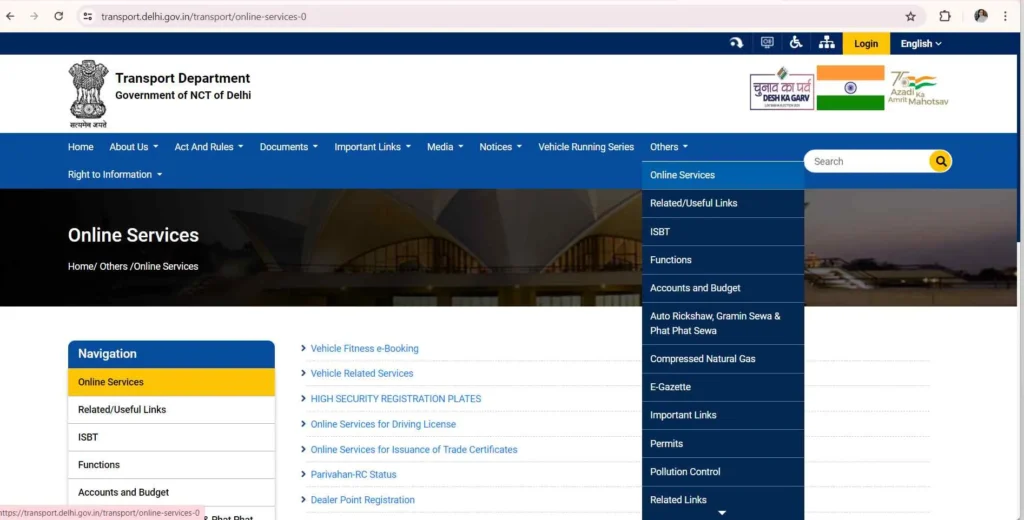1024x520 pixels.
Task: Select ISBT in the left Navigation panel
Action: [88, 437]
